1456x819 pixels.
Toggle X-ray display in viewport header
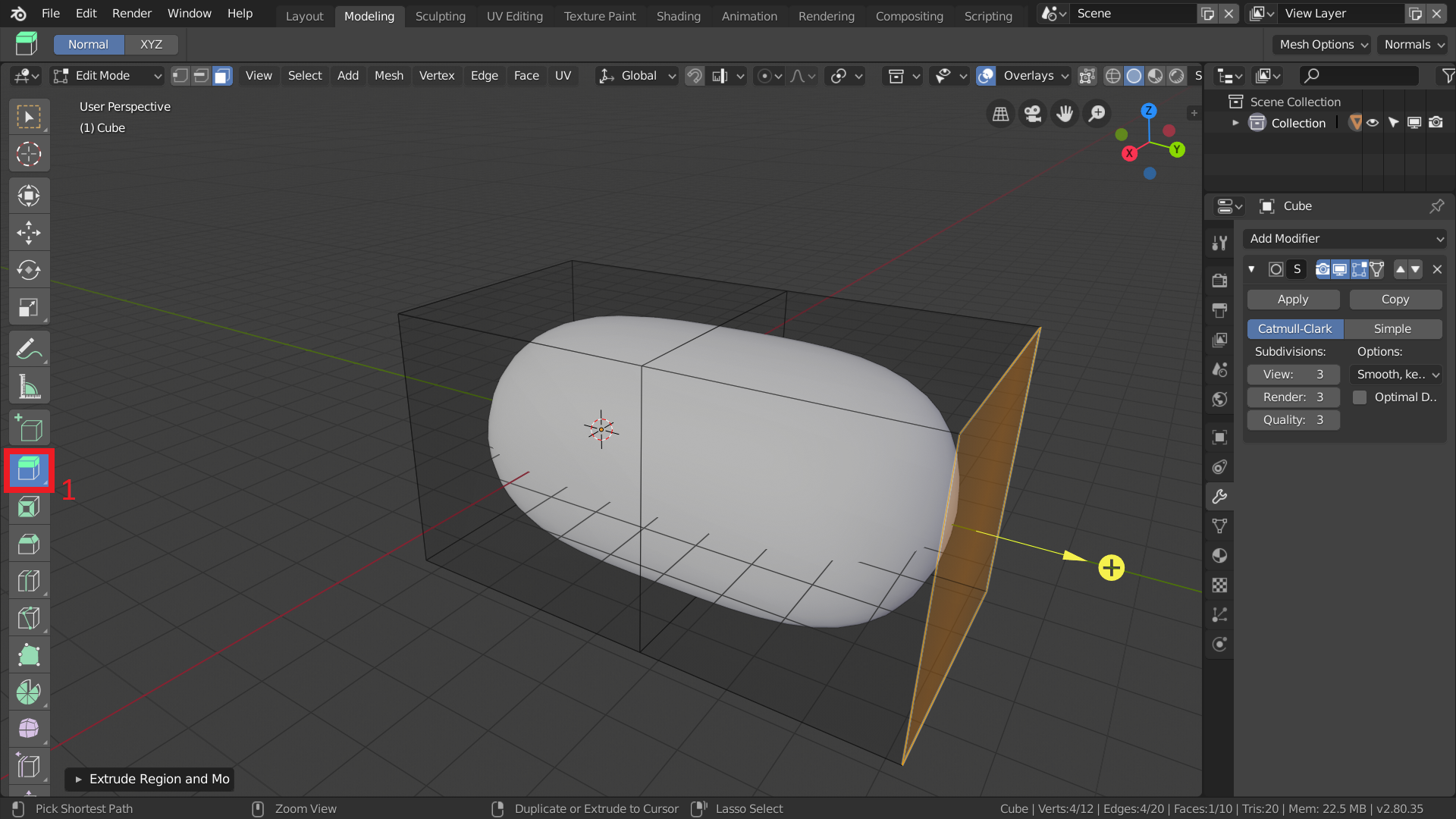[x=1087, y=76]
